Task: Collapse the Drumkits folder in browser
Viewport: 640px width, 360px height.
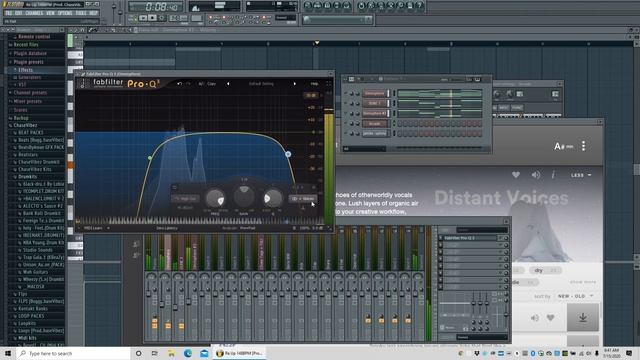Action: [27, 177]
